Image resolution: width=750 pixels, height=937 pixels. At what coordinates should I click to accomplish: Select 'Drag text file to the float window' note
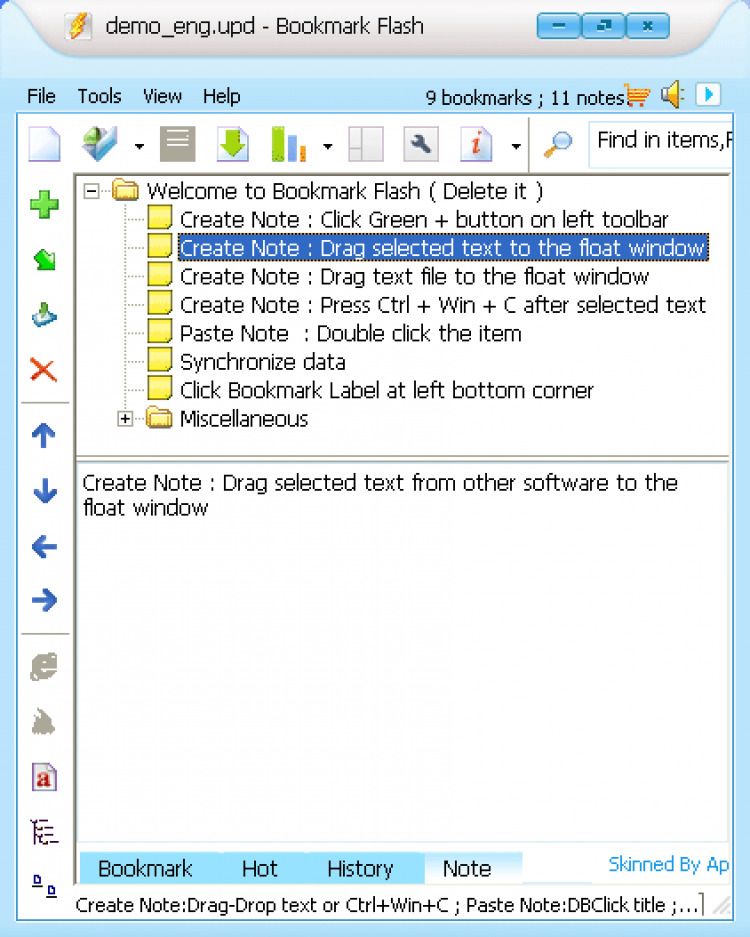pos(414,277)
